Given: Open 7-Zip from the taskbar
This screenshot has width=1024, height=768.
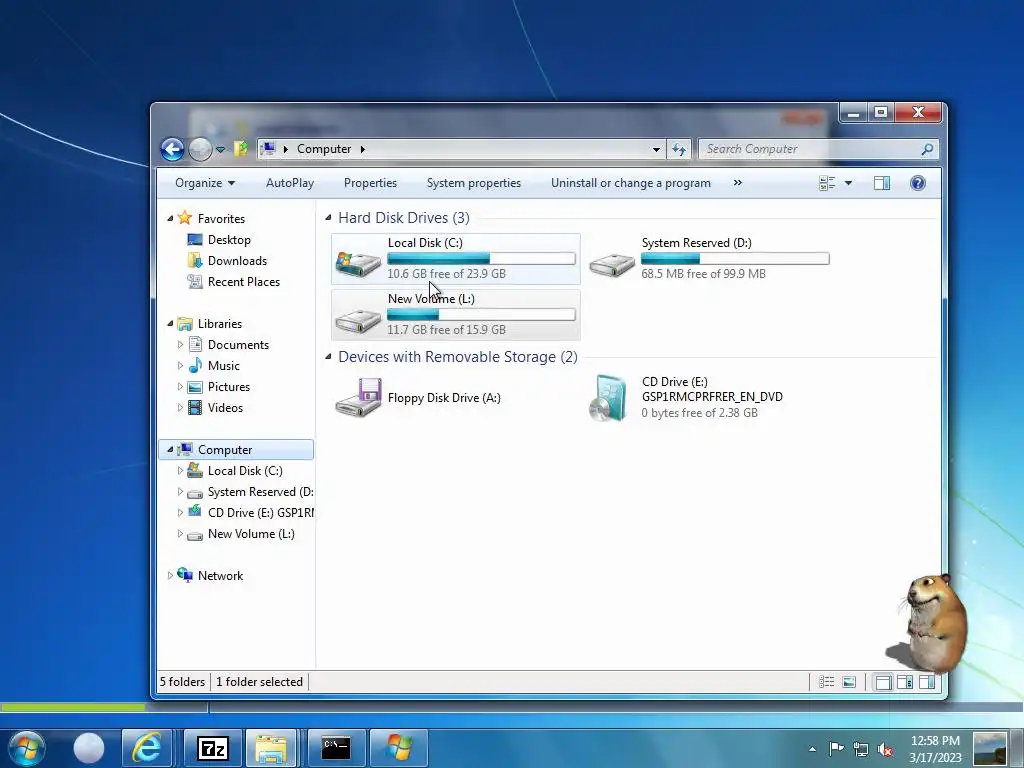Looking at the screenshot, I should coord(213,748).
